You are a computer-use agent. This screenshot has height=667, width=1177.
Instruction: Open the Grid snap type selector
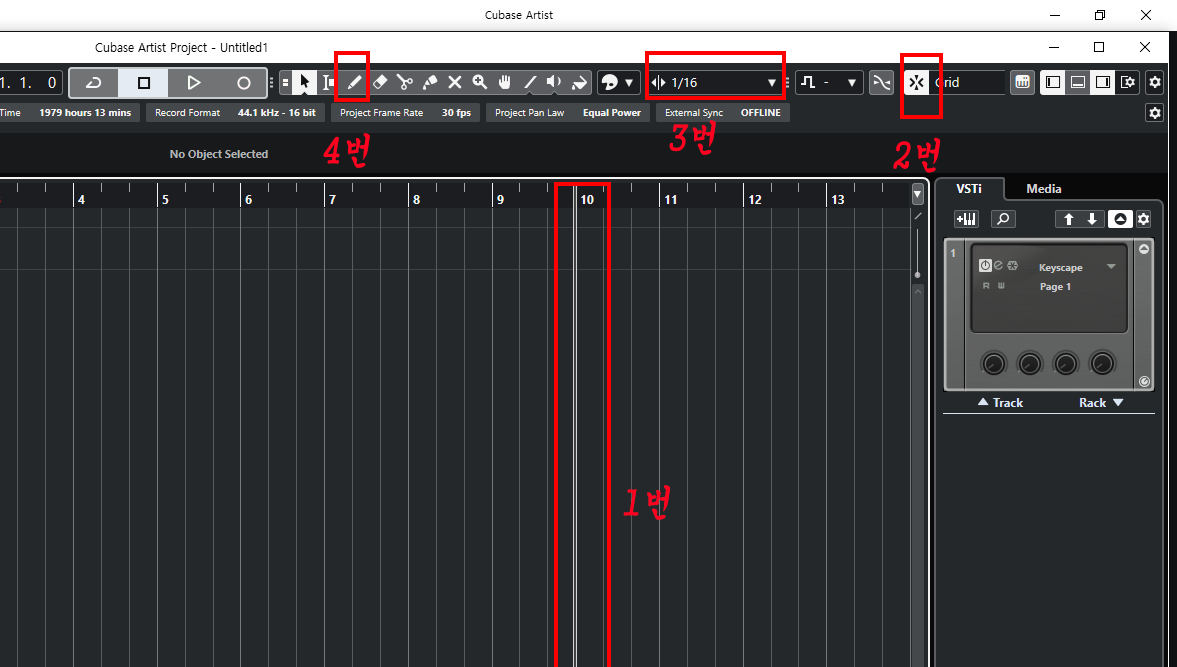[x=967, y=83]
